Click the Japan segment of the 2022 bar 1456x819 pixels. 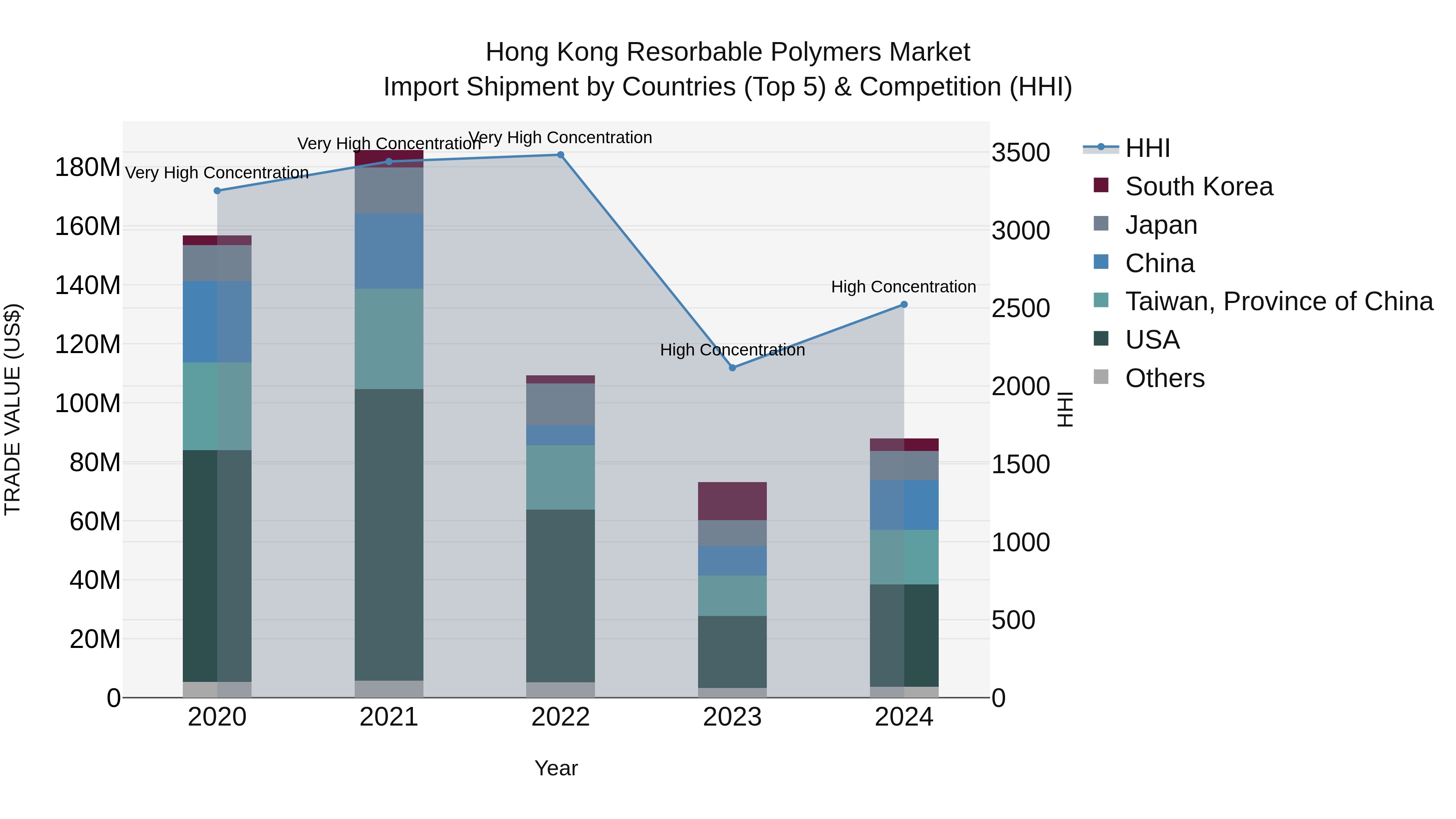[x=561, y=405]
